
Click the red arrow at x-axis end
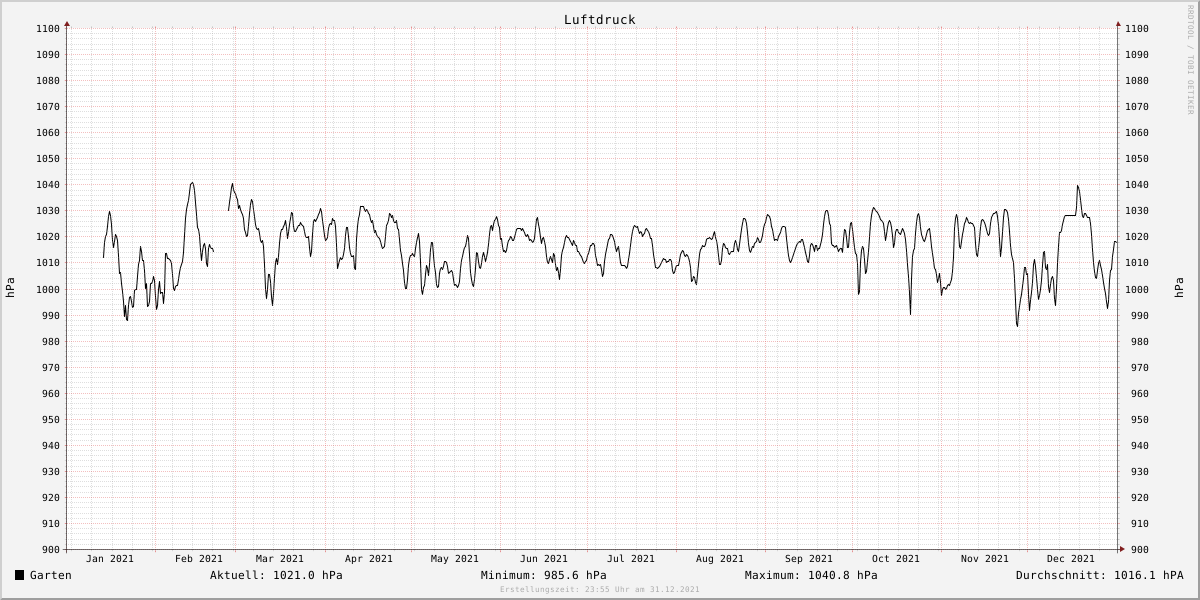(1121, 548)
